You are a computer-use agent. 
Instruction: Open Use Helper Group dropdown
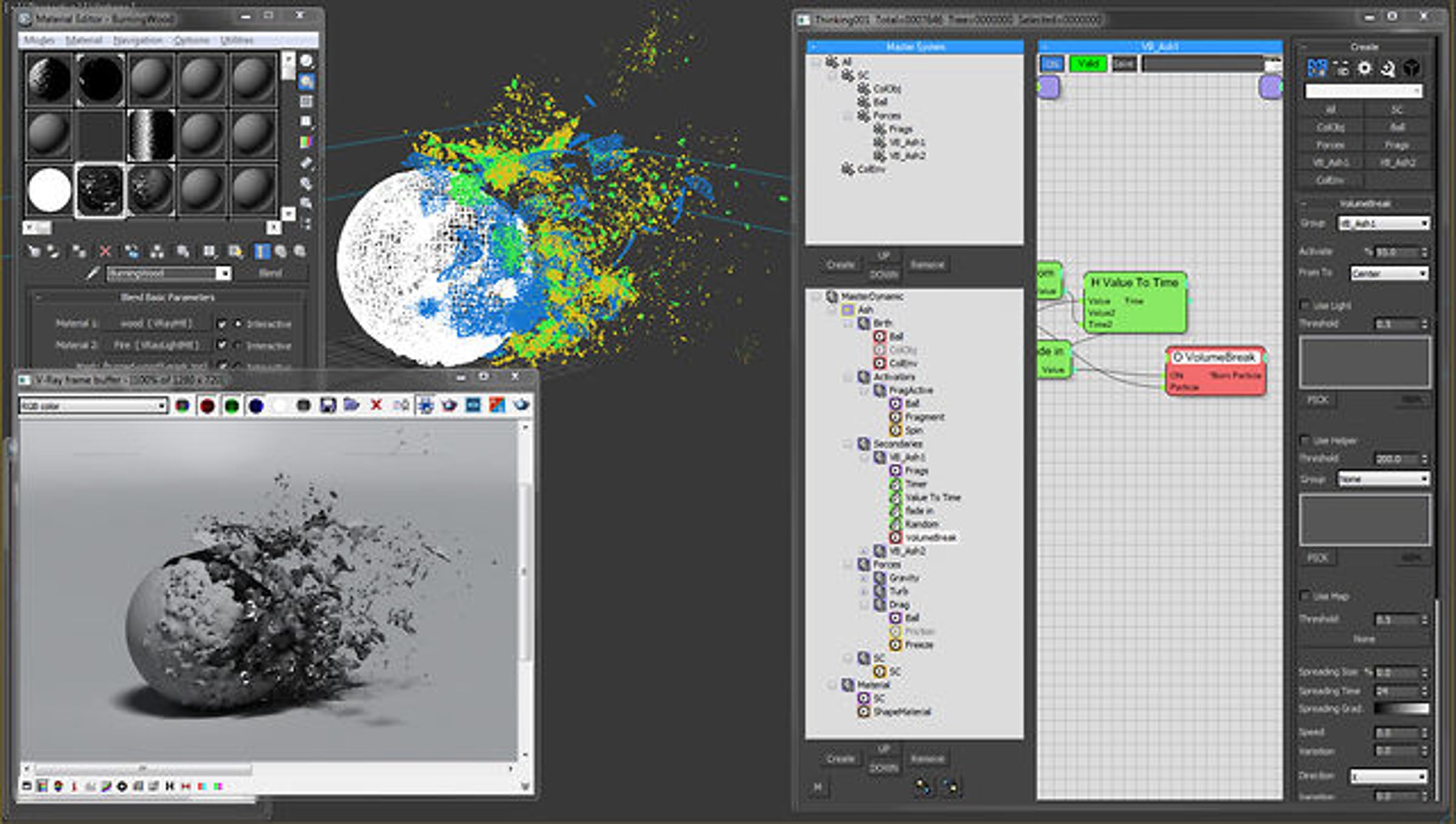[x=1383, y=479]
